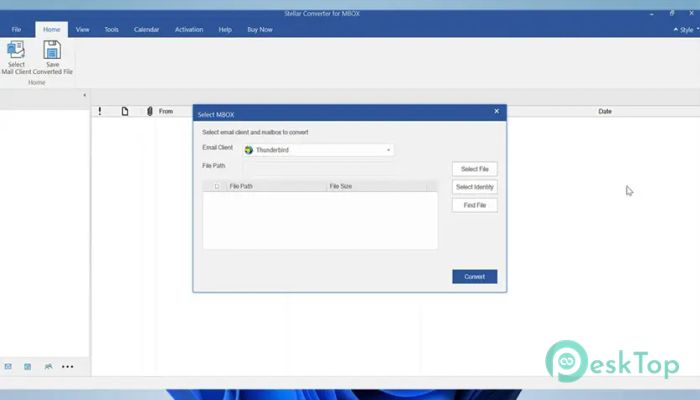The width and height of the screenshot is (700, 400).
Task: Sort by the From column header
Action: click(x=166, y=111)
